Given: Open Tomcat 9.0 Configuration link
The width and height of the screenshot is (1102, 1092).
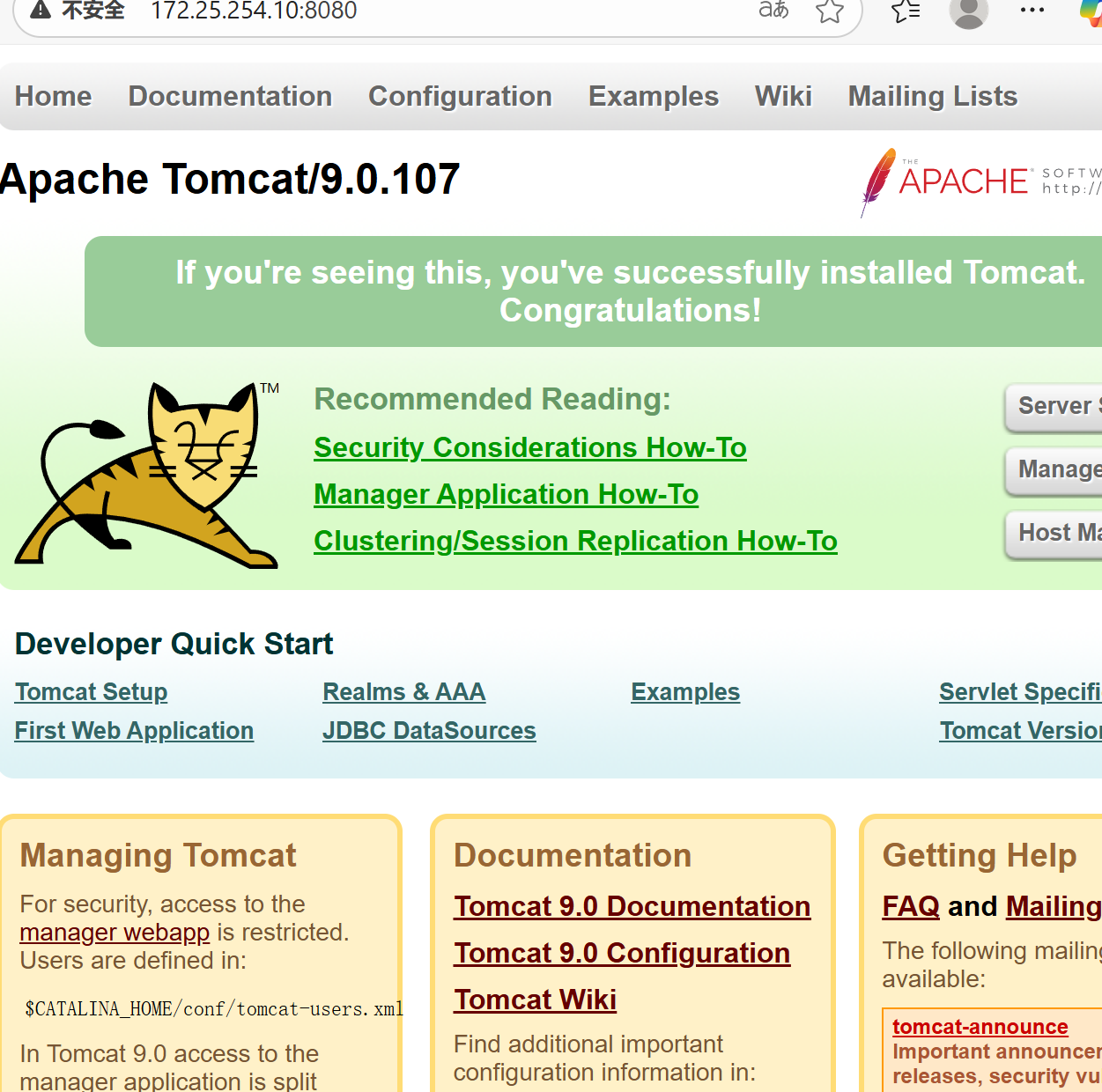Looking at the screenshot, I should tap(623, 953).
